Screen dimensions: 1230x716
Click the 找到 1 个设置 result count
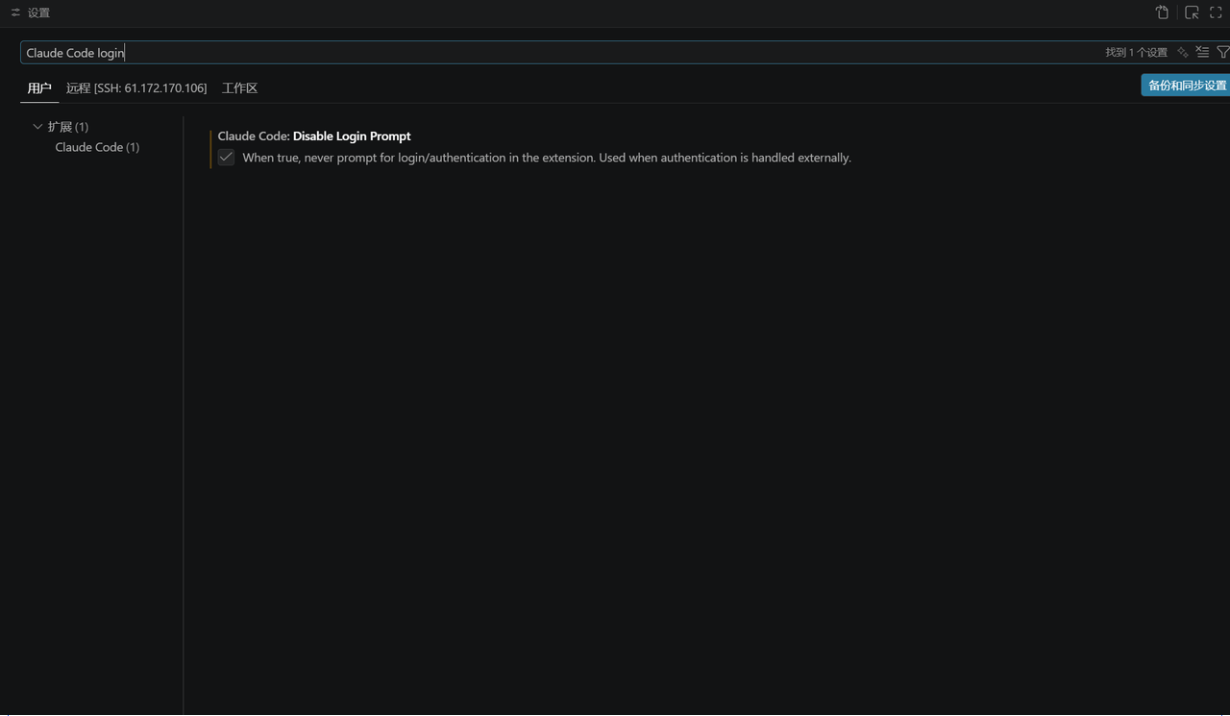point(1136,53)
